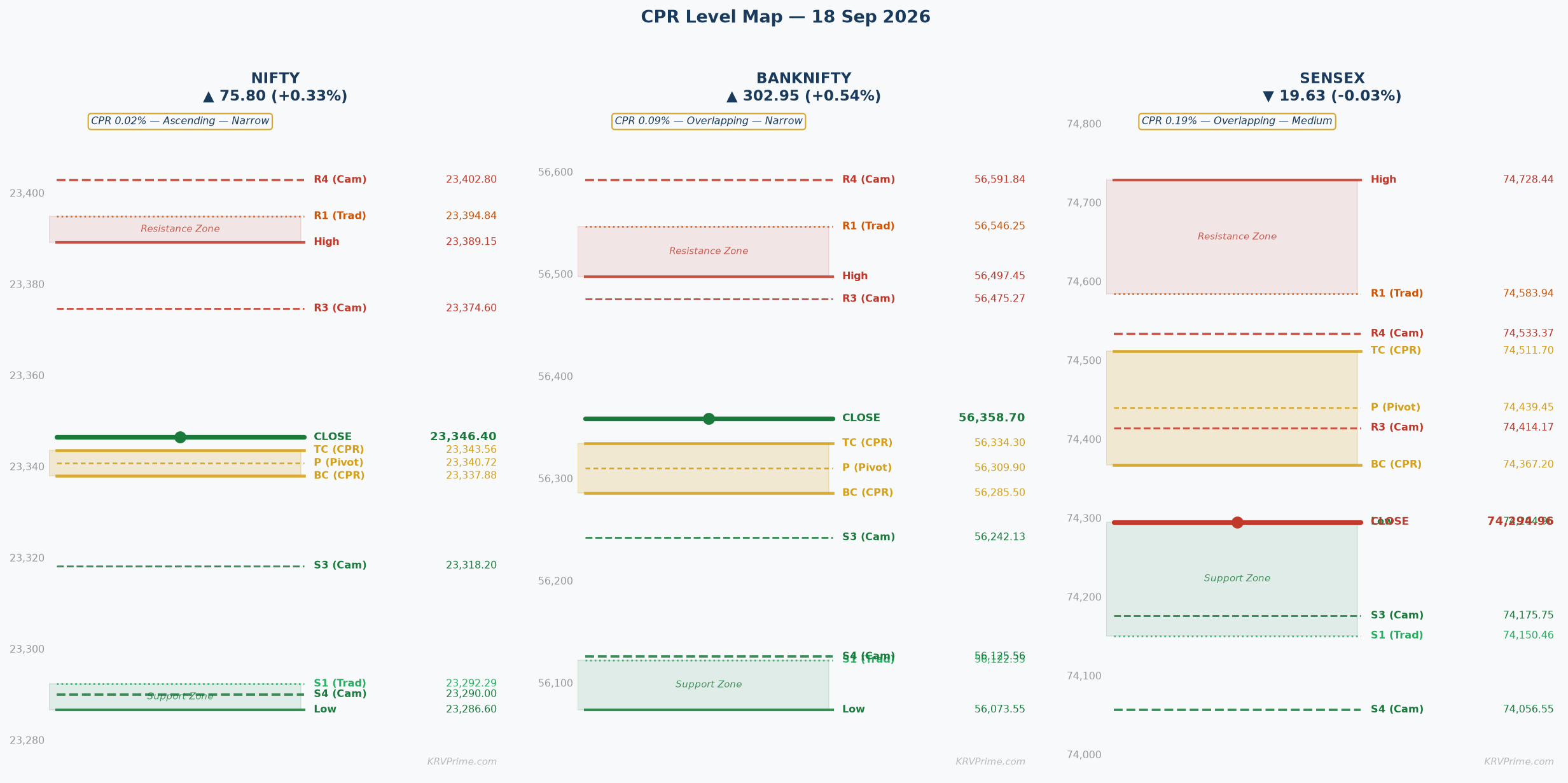This screenshot has height=783, width=1568.
Task: Click BANKNIFTY R1 (Trad) value 56,546.25
Action: 1000,226
